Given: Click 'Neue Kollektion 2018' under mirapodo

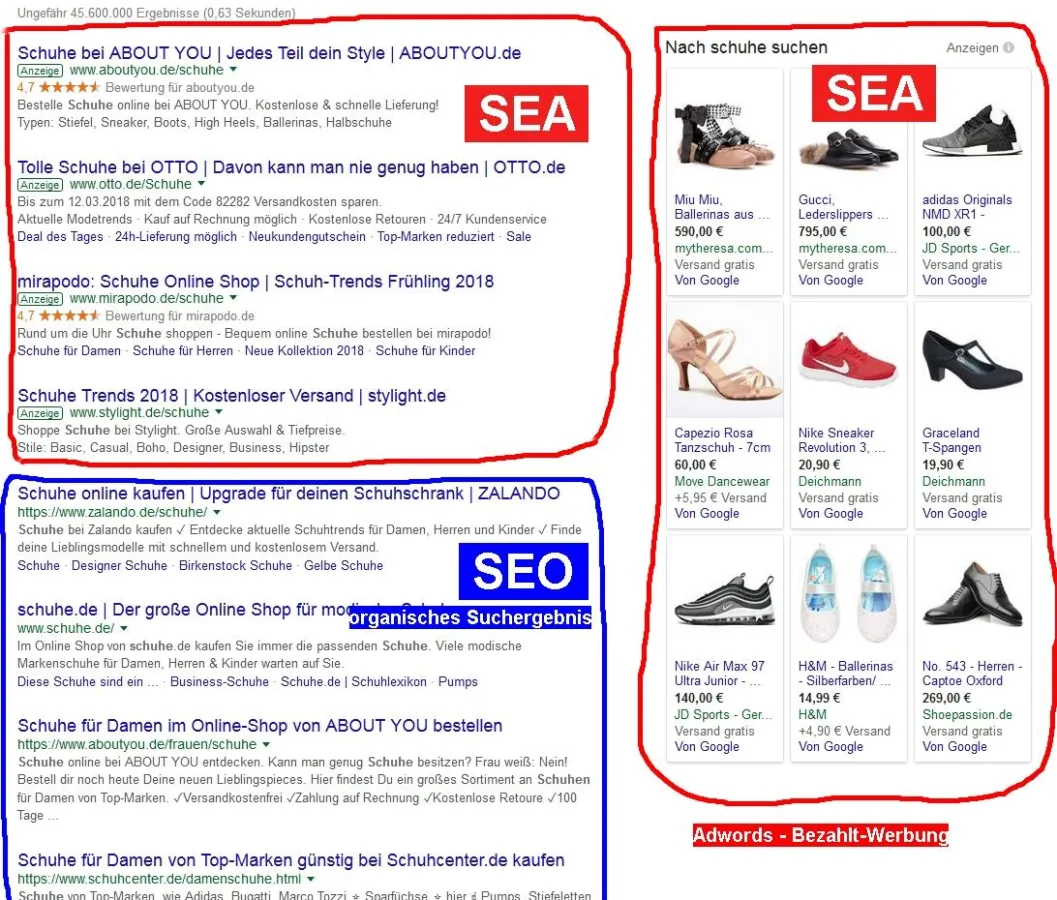Looking at the screenshot, I should 304,351.
